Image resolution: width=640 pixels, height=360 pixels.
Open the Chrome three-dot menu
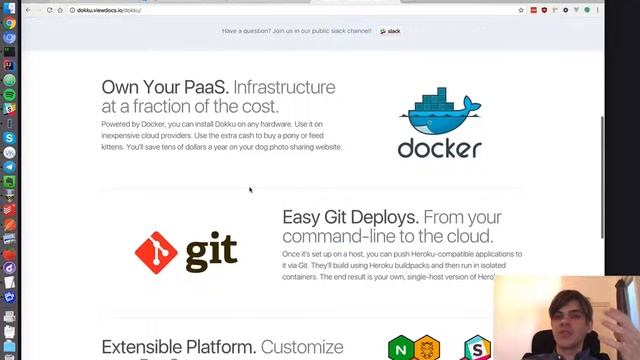coord(598,10)
